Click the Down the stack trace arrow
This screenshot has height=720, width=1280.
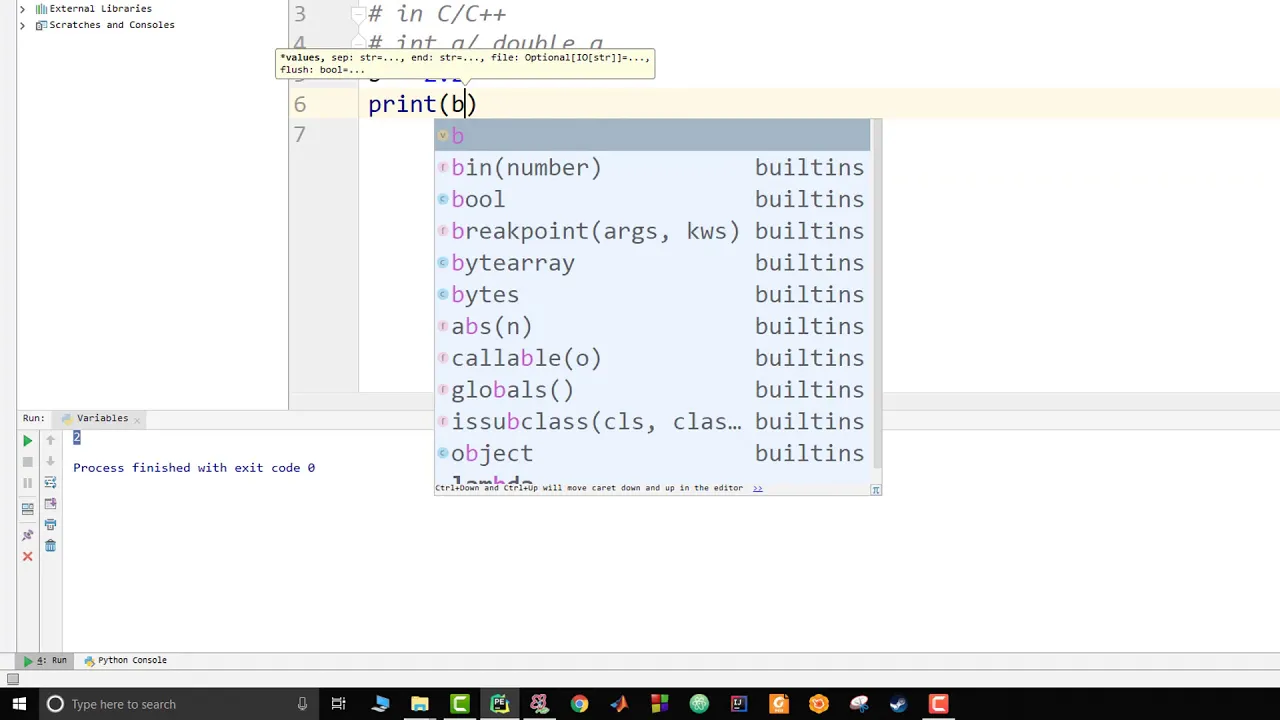click(50, 462)
